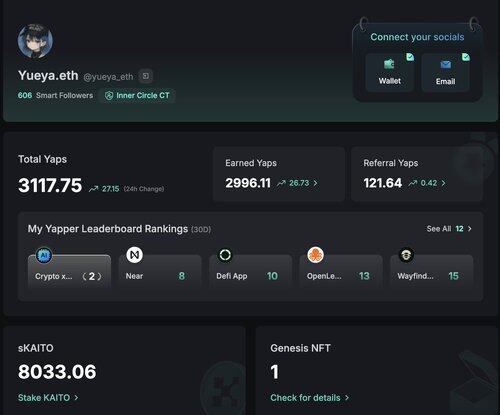The image size is (500, 415).
Task: Click the @yueya_eth handle
Action: click(x=108, y=77)
